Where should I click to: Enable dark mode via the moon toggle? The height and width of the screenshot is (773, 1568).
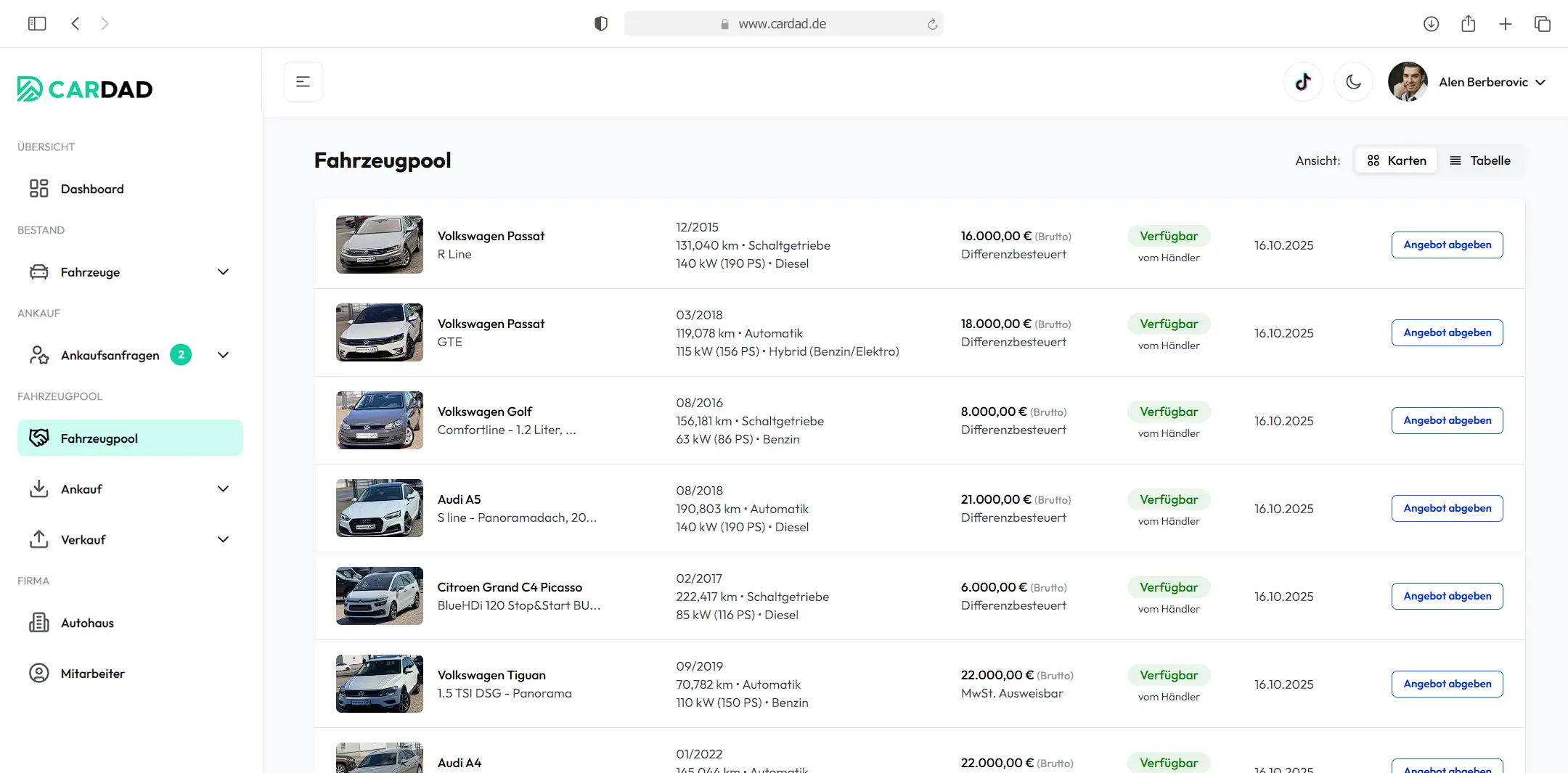pyautogui.click(x=1353, y=81)
